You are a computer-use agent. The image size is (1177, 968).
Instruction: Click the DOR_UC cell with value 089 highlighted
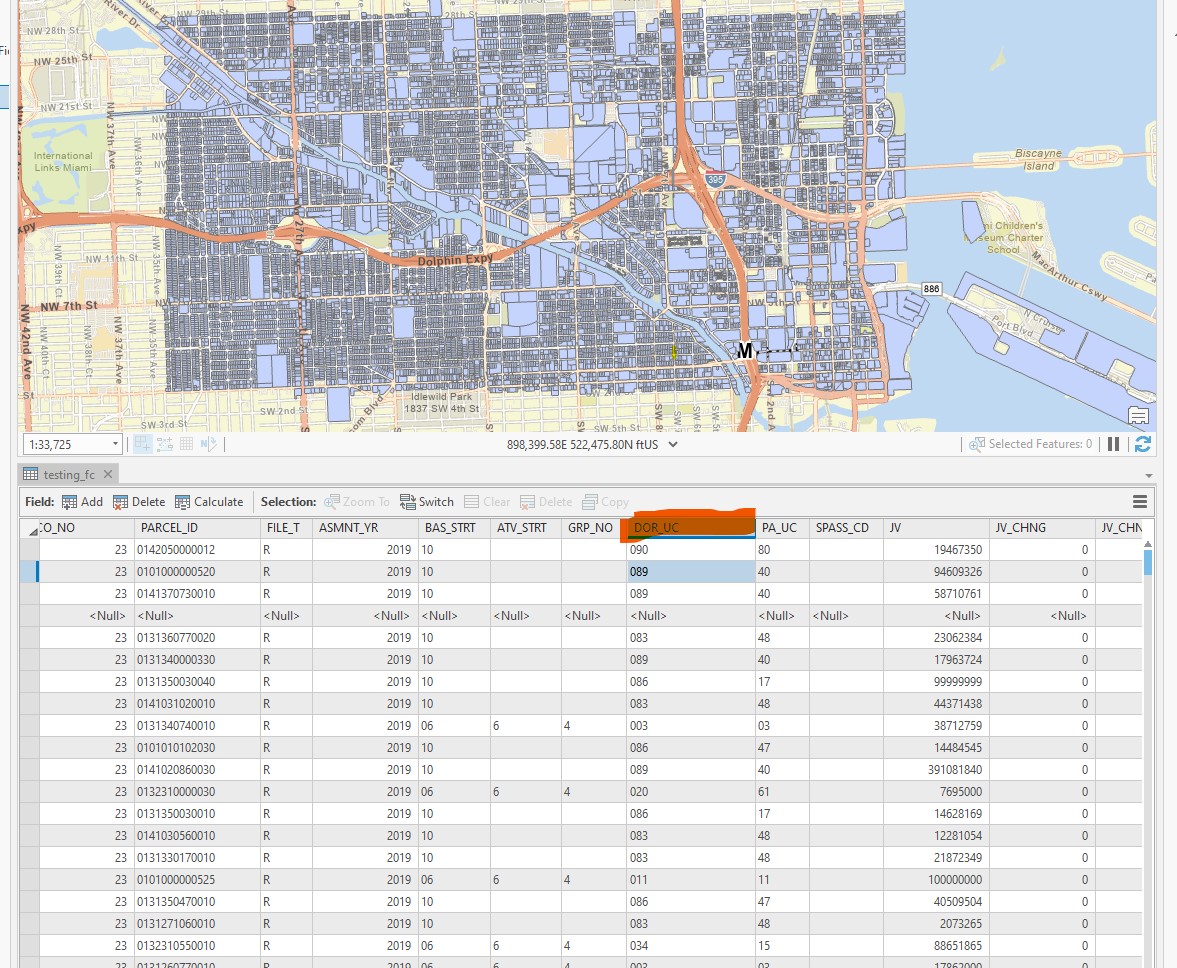pos(689,572)
